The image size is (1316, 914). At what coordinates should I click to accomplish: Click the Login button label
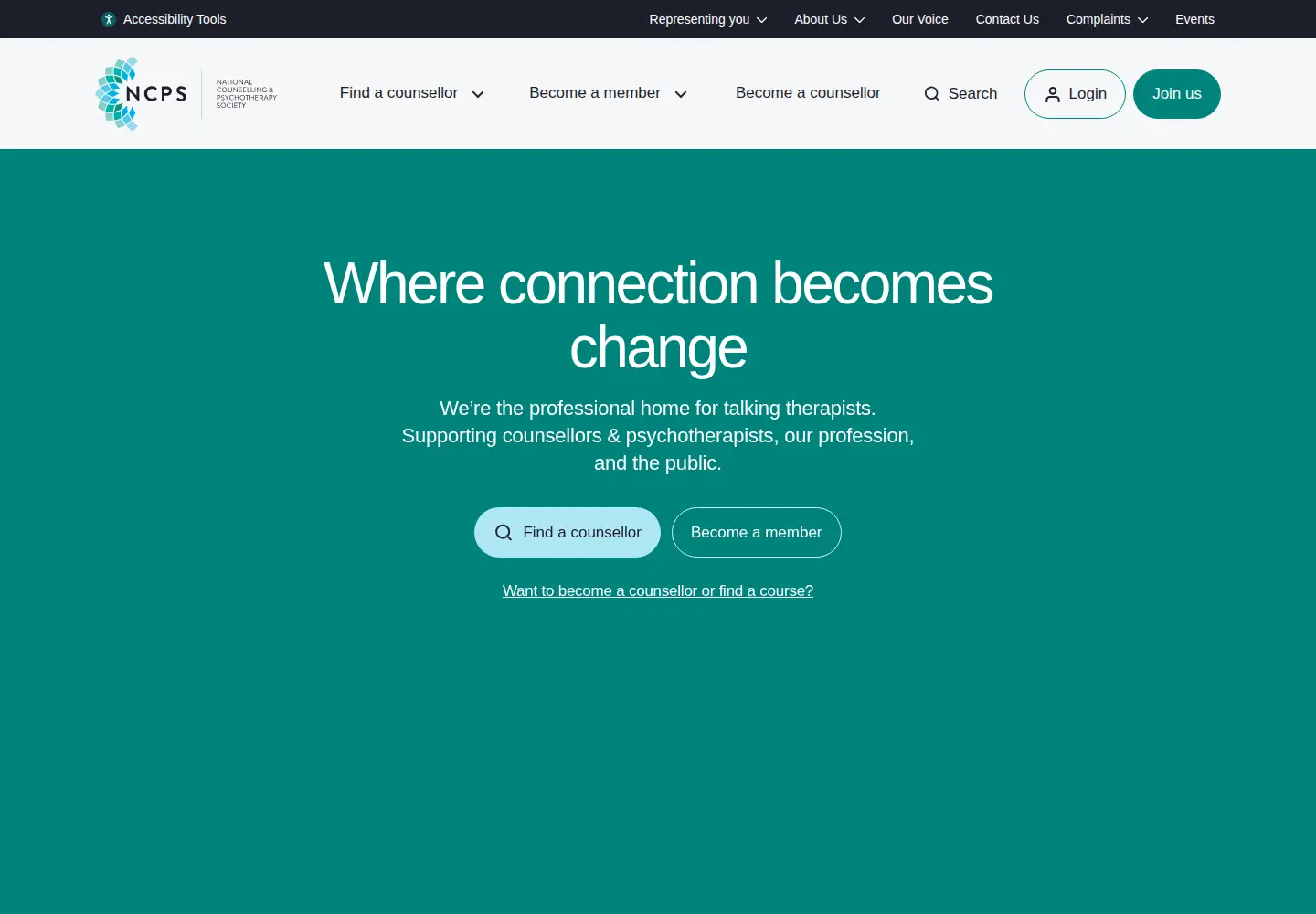(1088, 94)
